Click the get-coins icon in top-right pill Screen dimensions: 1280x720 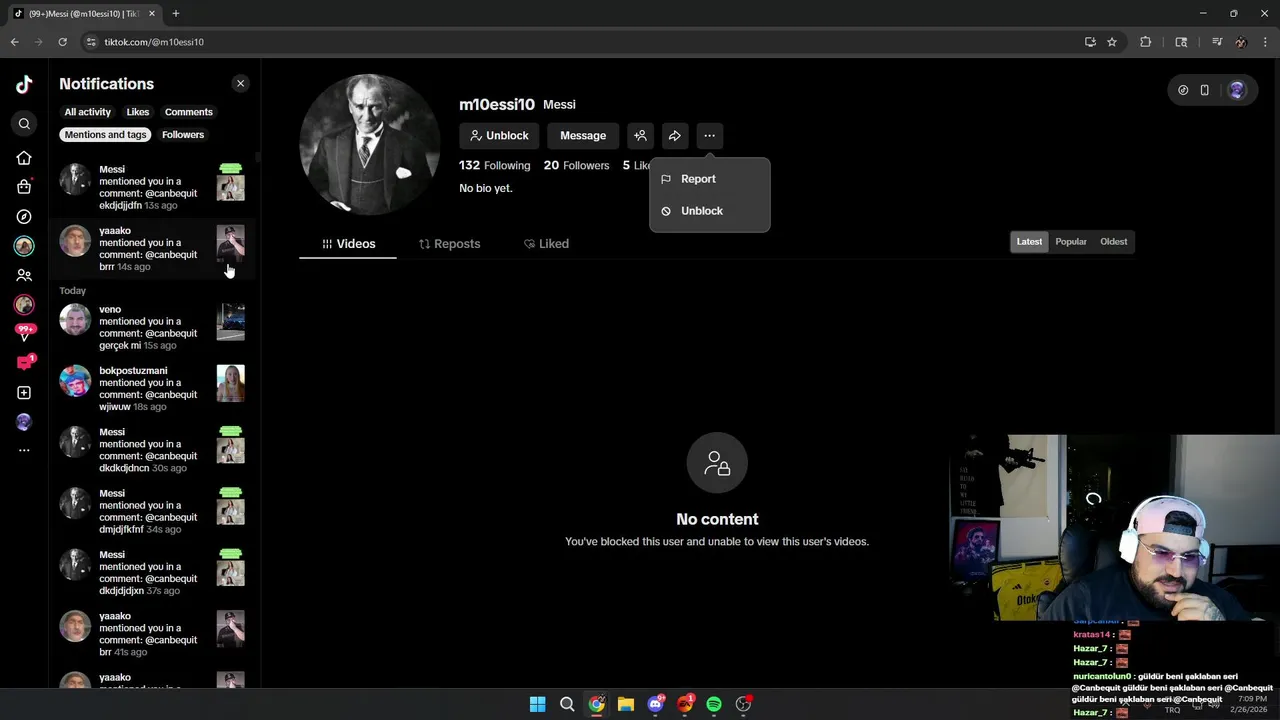click(x=1183, y=90)
